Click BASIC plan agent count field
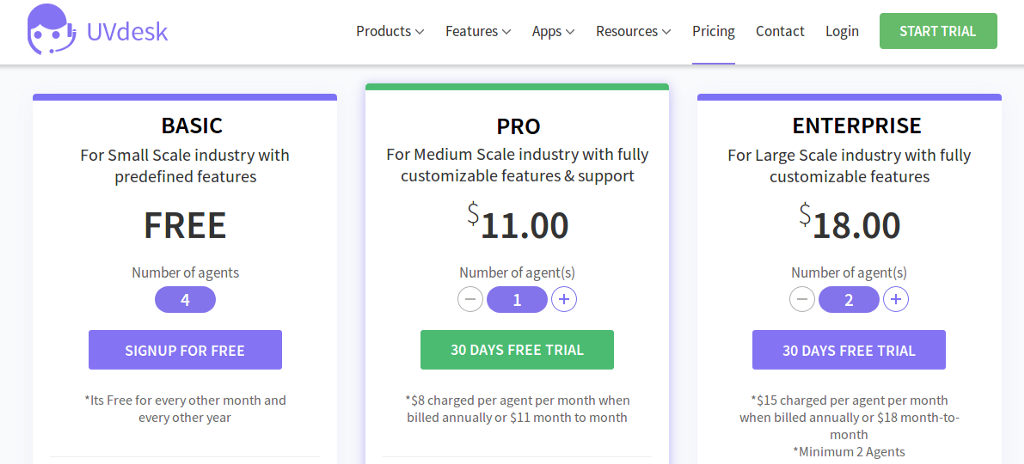 point(185,299)
